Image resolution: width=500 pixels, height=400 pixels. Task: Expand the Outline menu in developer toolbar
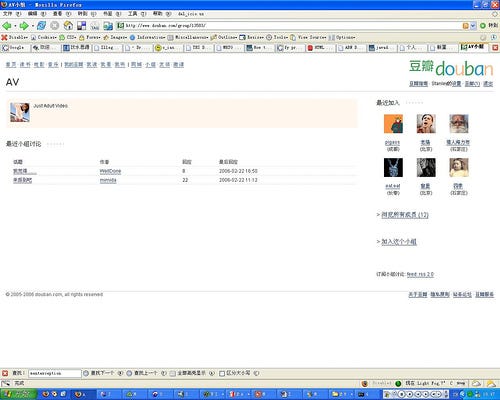click(224, 37)
